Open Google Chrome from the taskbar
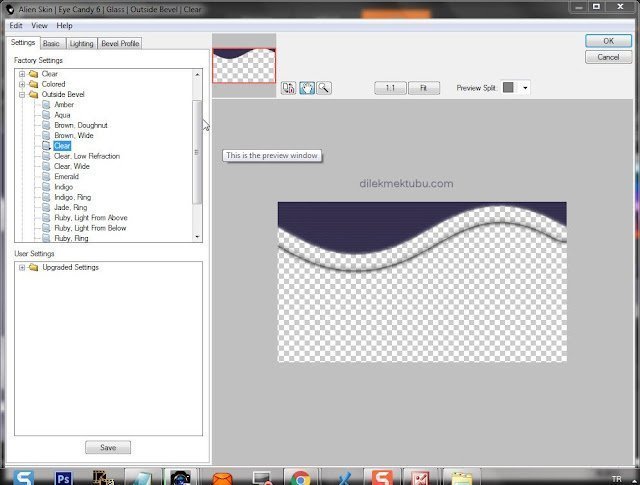 (297, 477)
